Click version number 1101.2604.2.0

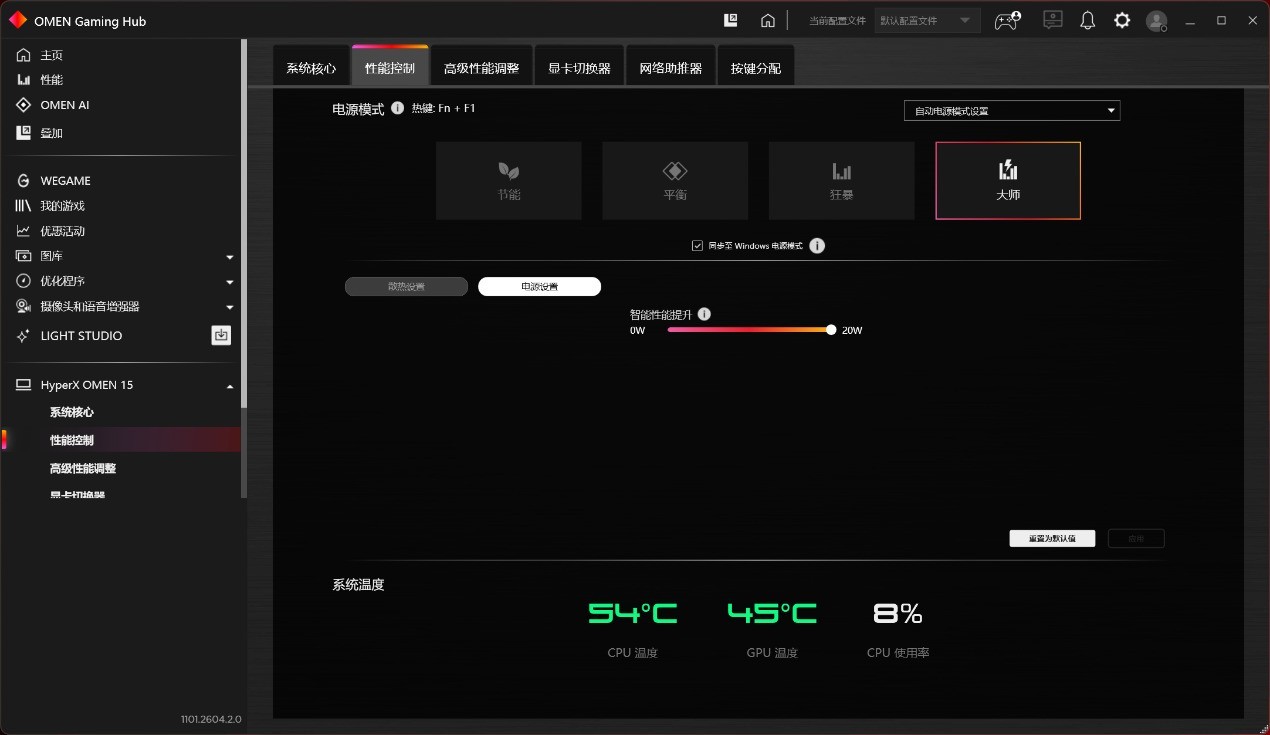pos(211,719)
